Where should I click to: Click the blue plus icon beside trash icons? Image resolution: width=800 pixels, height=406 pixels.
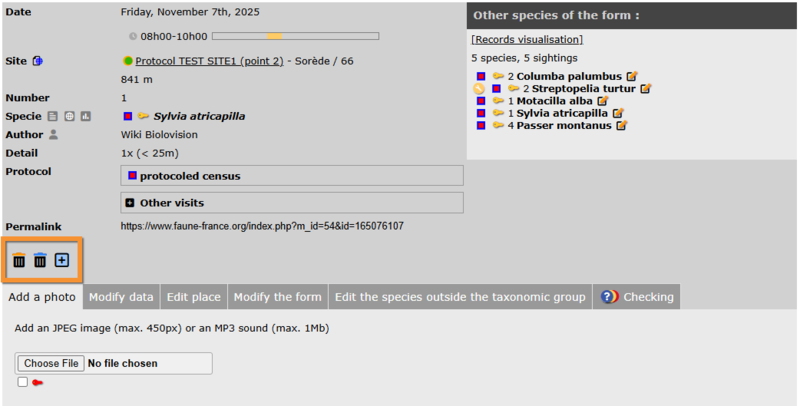[x=62, y=260]
